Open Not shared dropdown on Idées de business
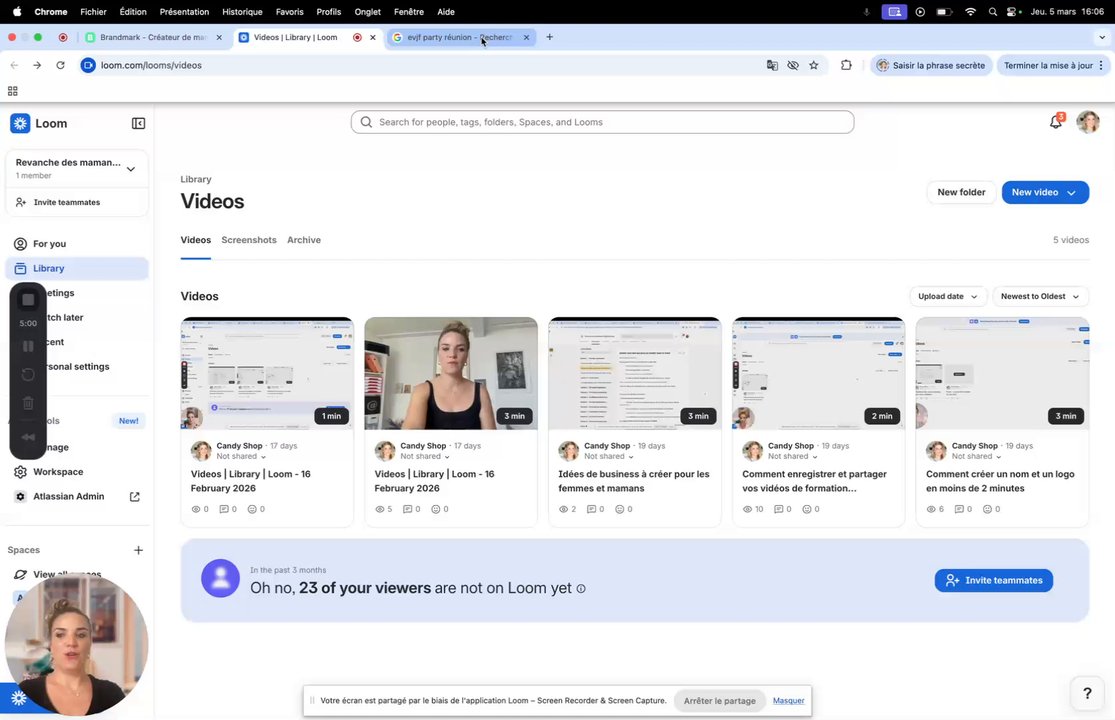Viewport: 1115px width, 720px height. pos(609,456)
